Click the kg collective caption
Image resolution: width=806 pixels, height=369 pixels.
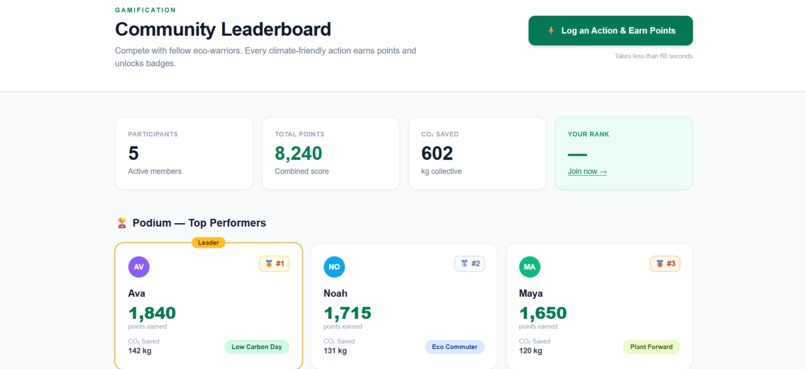(x=442, y=171)
